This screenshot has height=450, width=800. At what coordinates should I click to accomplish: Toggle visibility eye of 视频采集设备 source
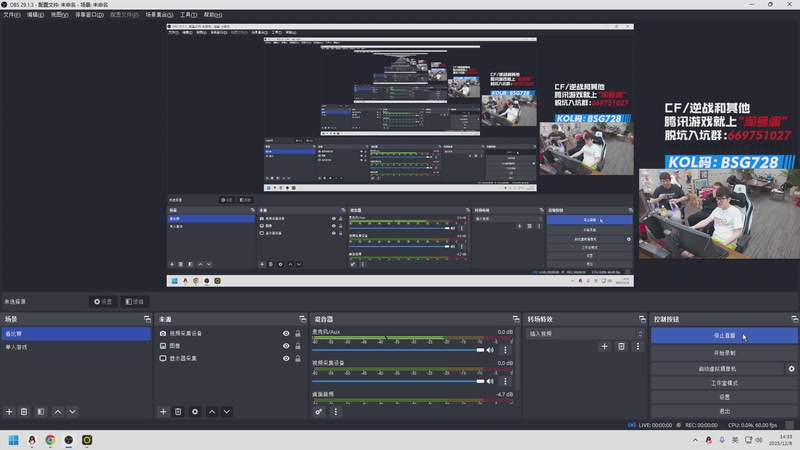coord(286,333)
